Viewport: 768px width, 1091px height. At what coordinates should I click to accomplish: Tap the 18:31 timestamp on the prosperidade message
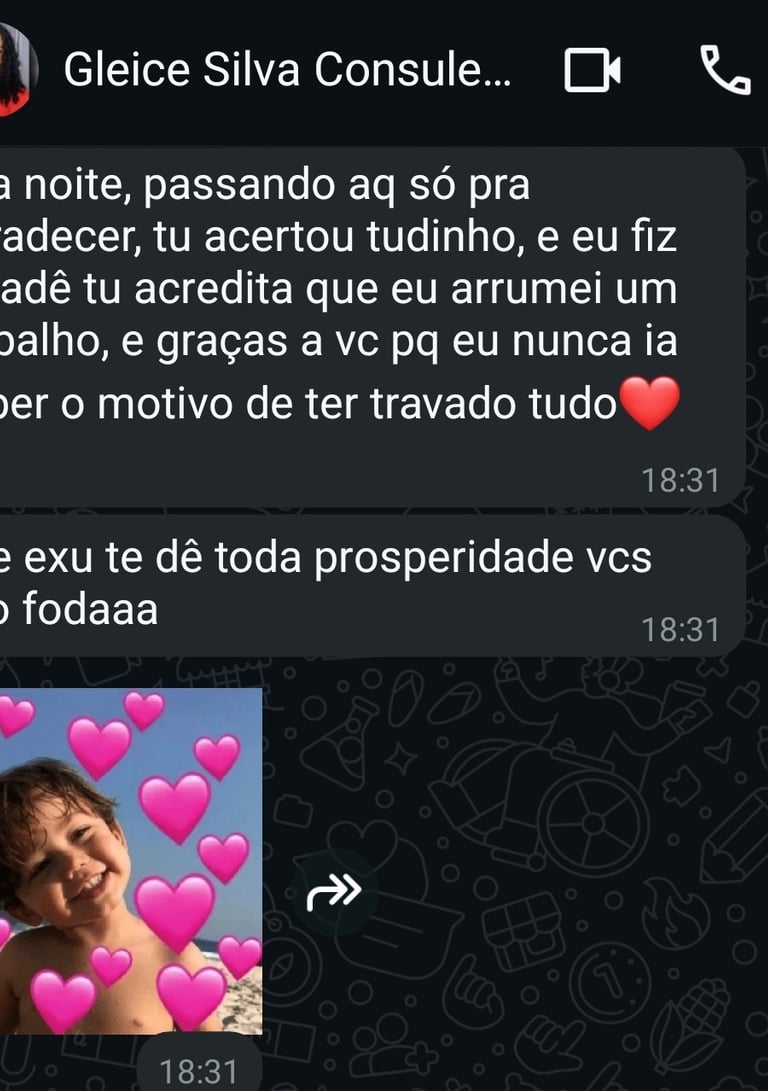pos(680,630)
